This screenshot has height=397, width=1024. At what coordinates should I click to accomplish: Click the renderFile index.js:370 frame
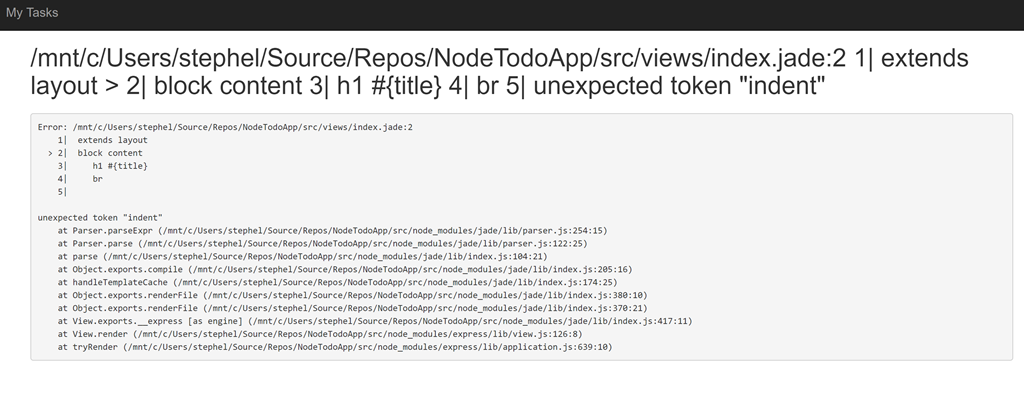353,308
